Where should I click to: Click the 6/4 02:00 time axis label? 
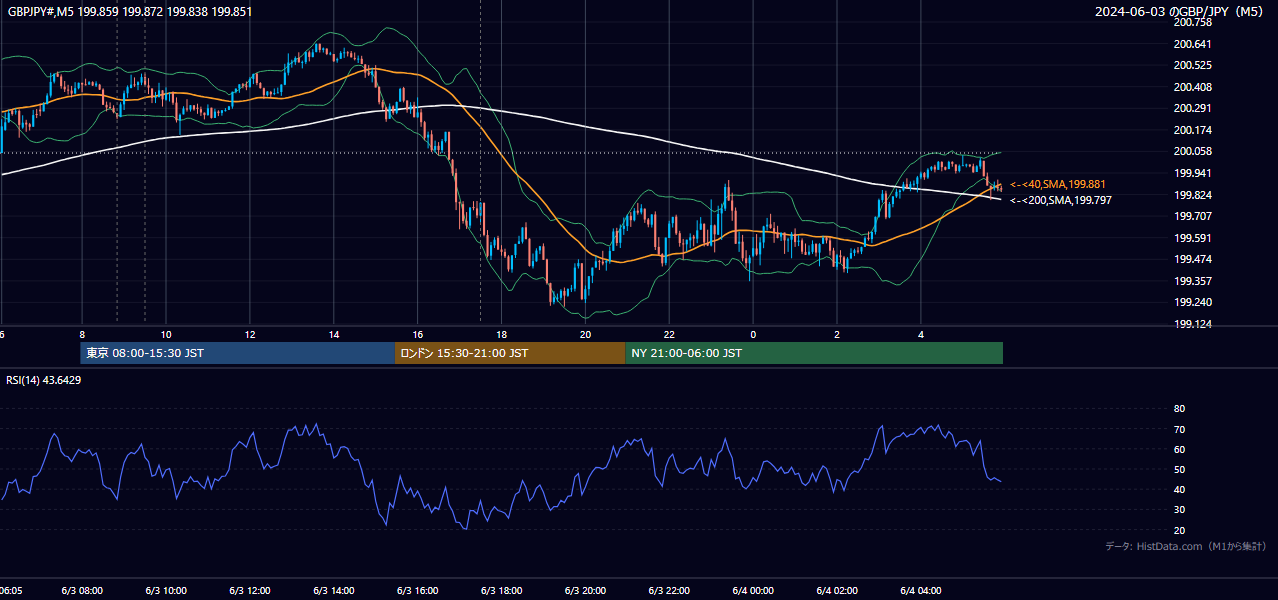point(838,591)
